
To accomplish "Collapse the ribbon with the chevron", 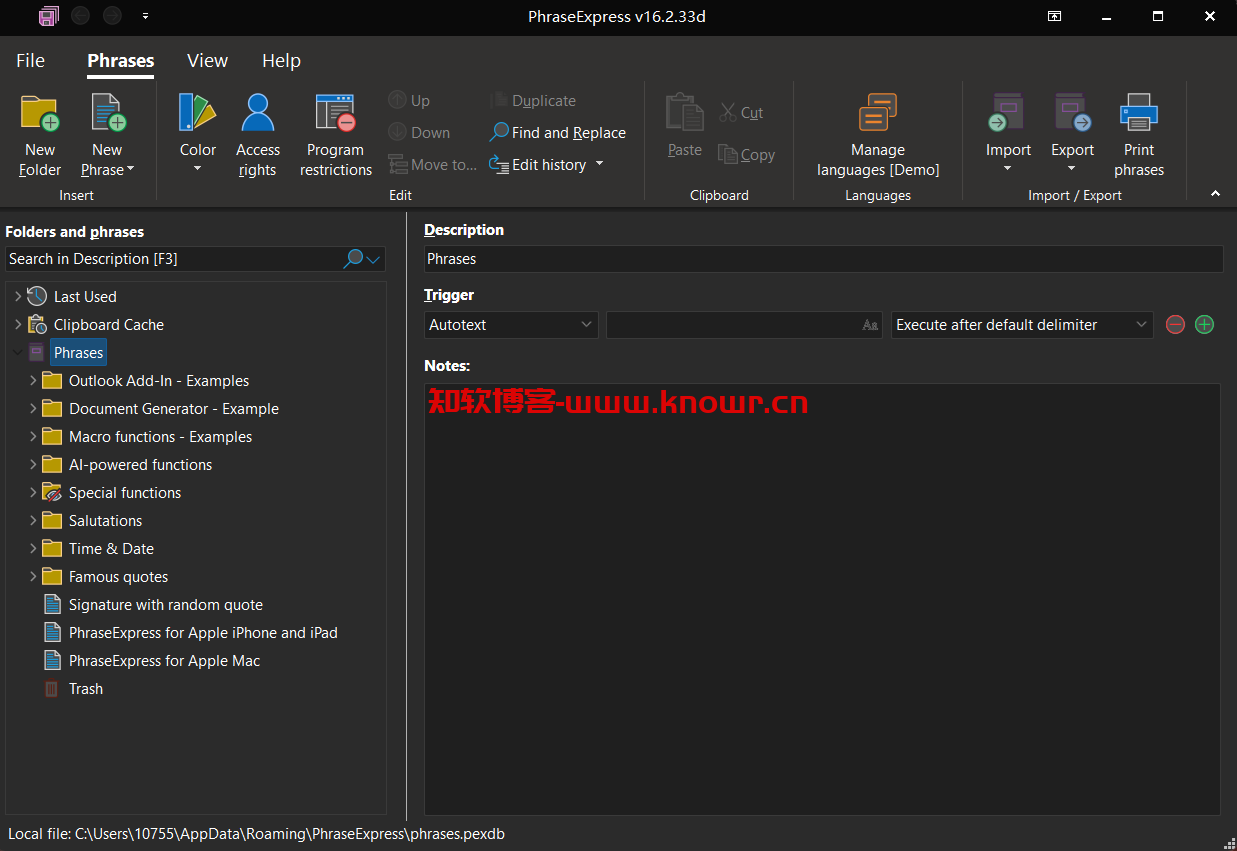I will pos(1215,194).
